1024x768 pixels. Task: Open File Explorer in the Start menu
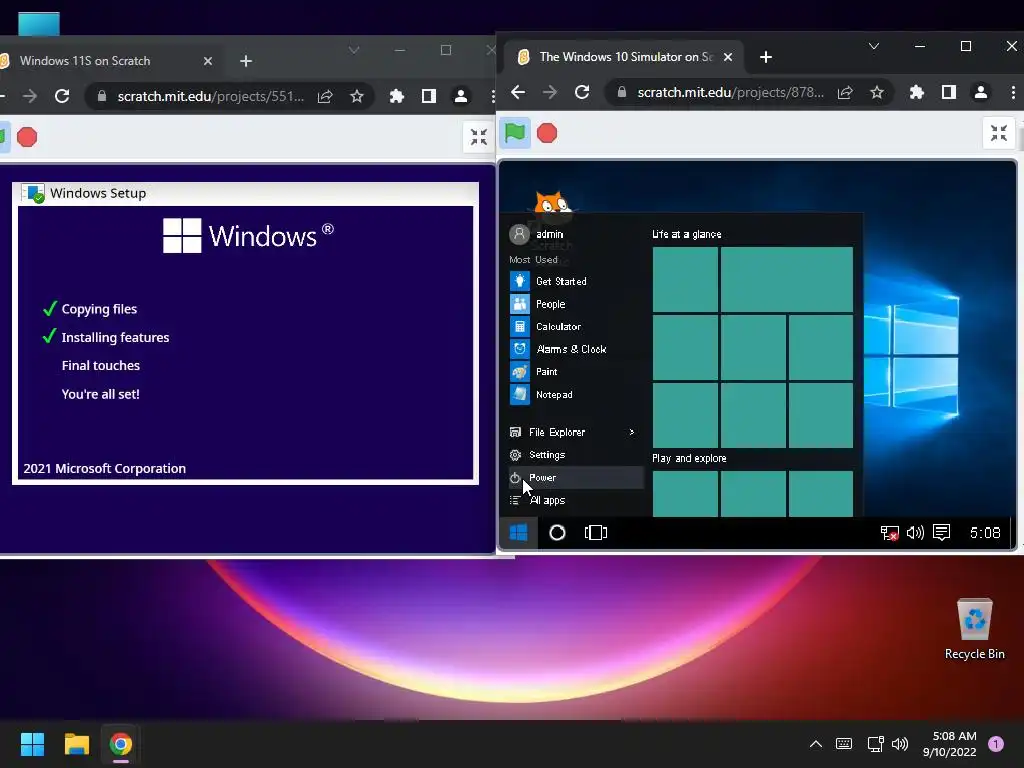click(557, 432)
